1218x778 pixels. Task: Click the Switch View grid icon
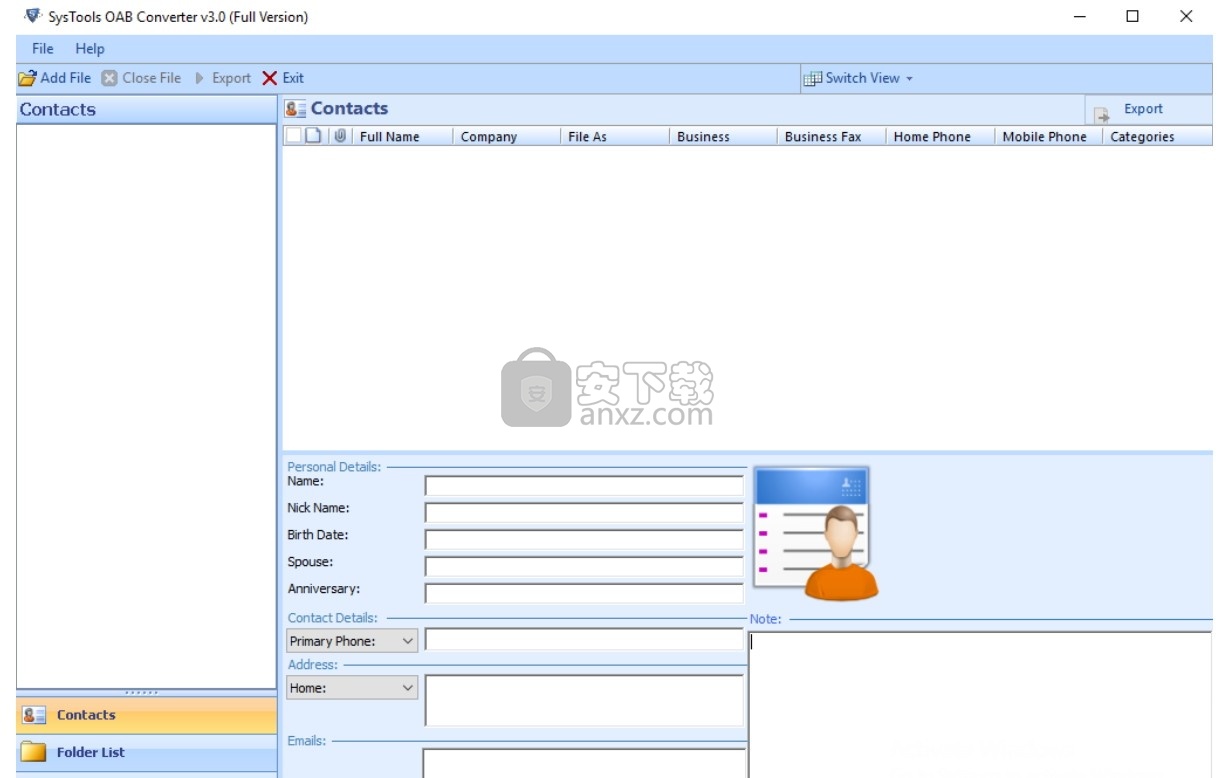(x=813, y=78)
